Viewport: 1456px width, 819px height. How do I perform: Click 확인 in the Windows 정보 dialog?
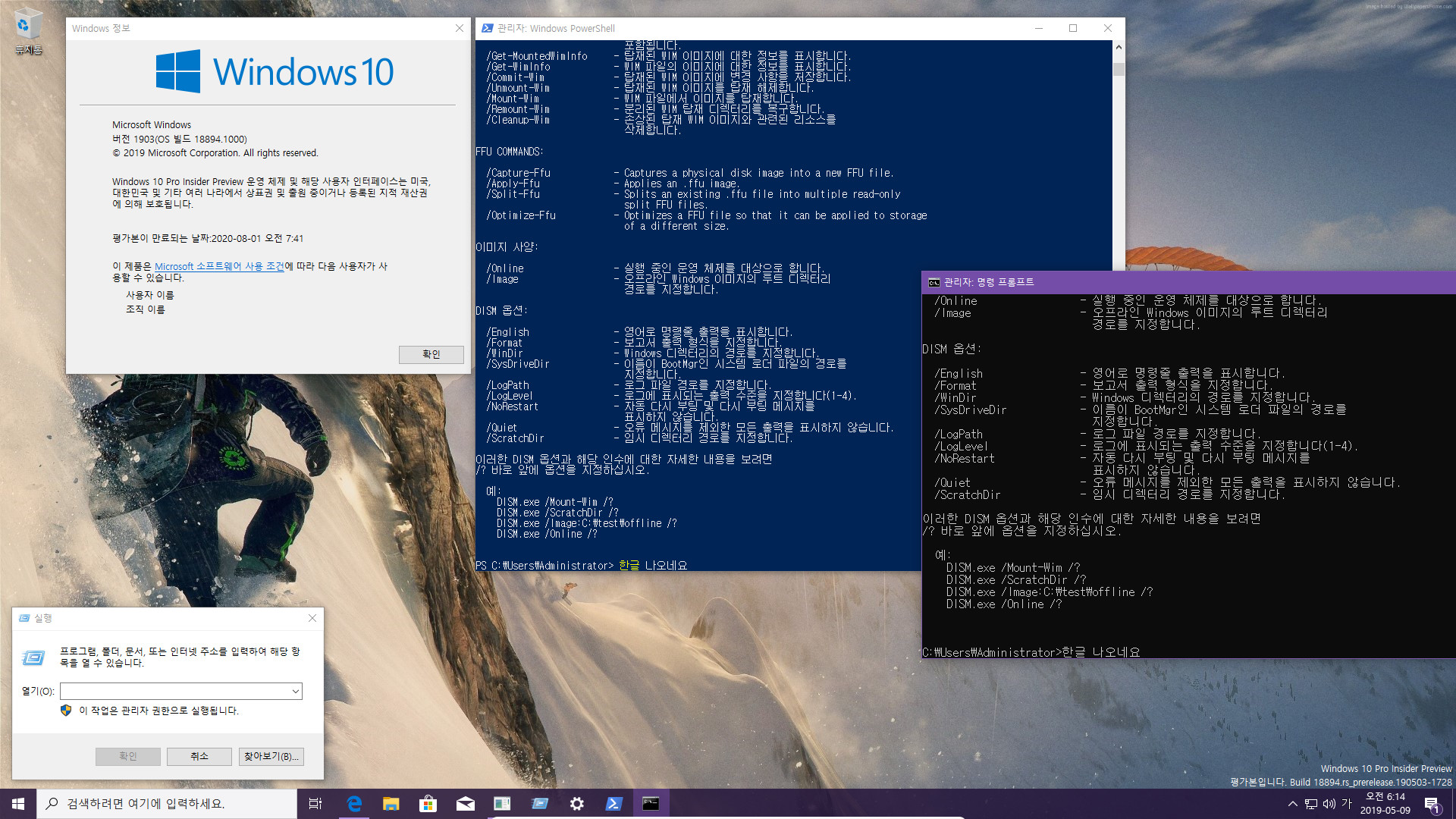coord(431,354)
